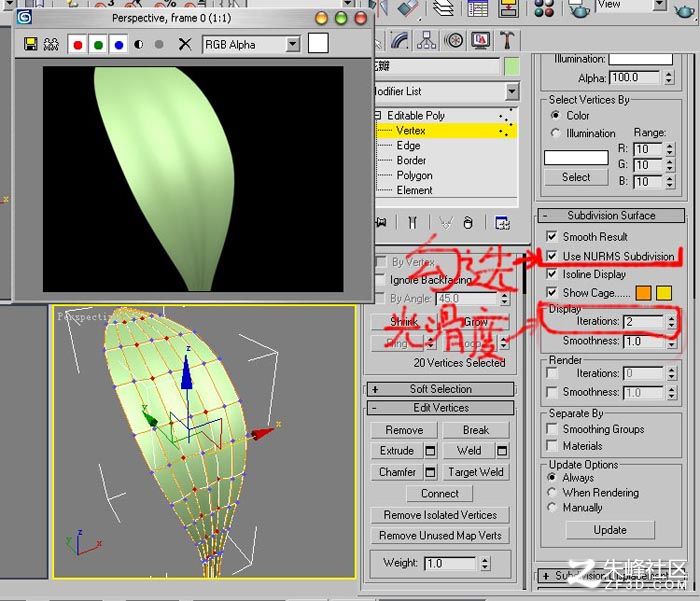Save the rendered image with the disk icon

30,44
